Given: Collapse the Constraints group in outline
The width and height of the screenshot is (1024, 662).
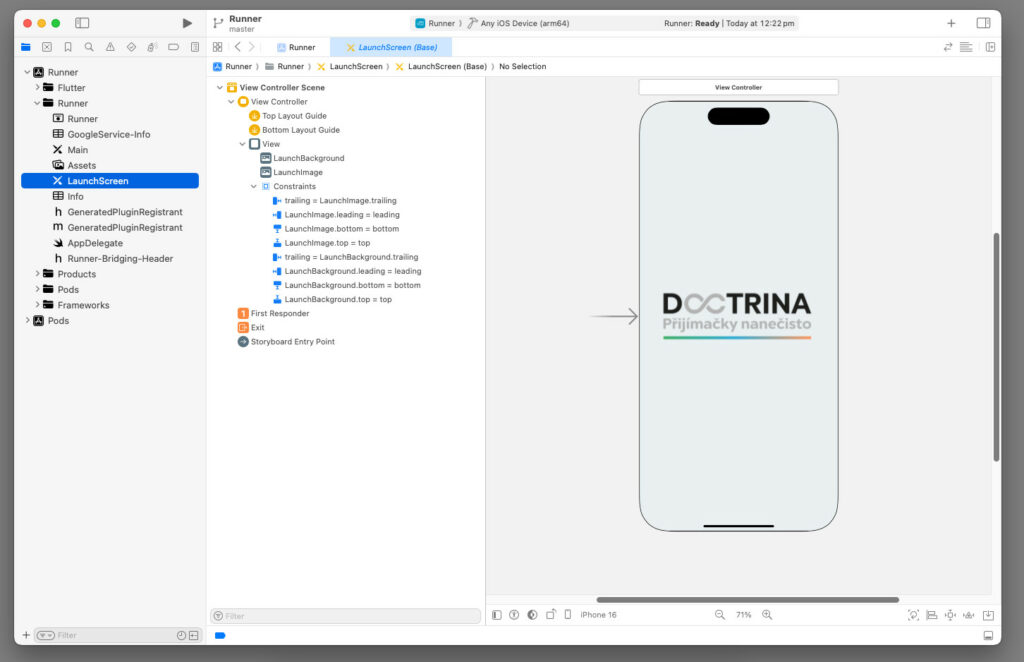Looking at the screenshot, I should [x=253, y=187].
